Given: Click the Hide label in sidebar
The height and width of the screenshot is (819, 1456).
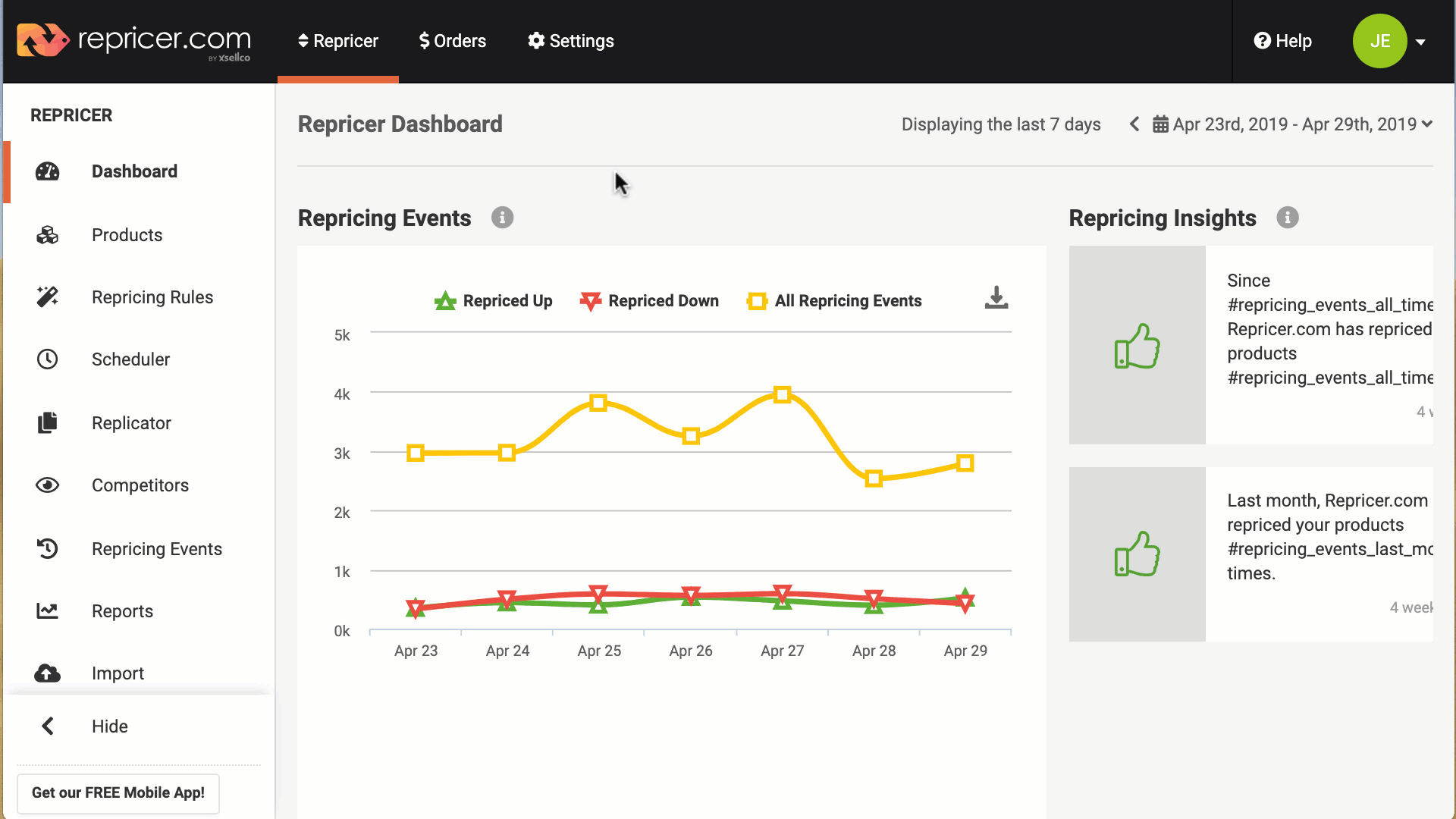Looking at the screenshot, I should pyautogui.click(x=110, y=726).
